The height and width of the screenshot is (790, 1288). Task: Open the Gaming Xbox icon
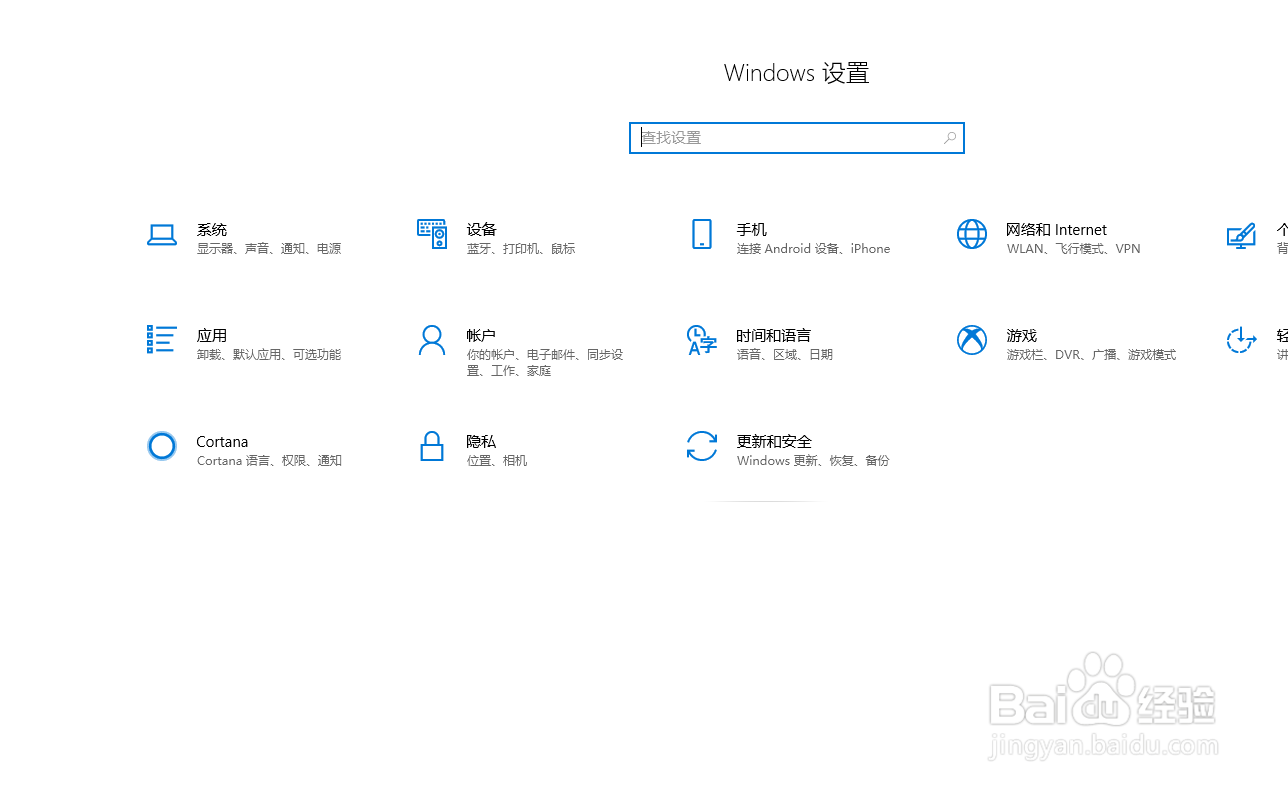[x=972, y=340]
